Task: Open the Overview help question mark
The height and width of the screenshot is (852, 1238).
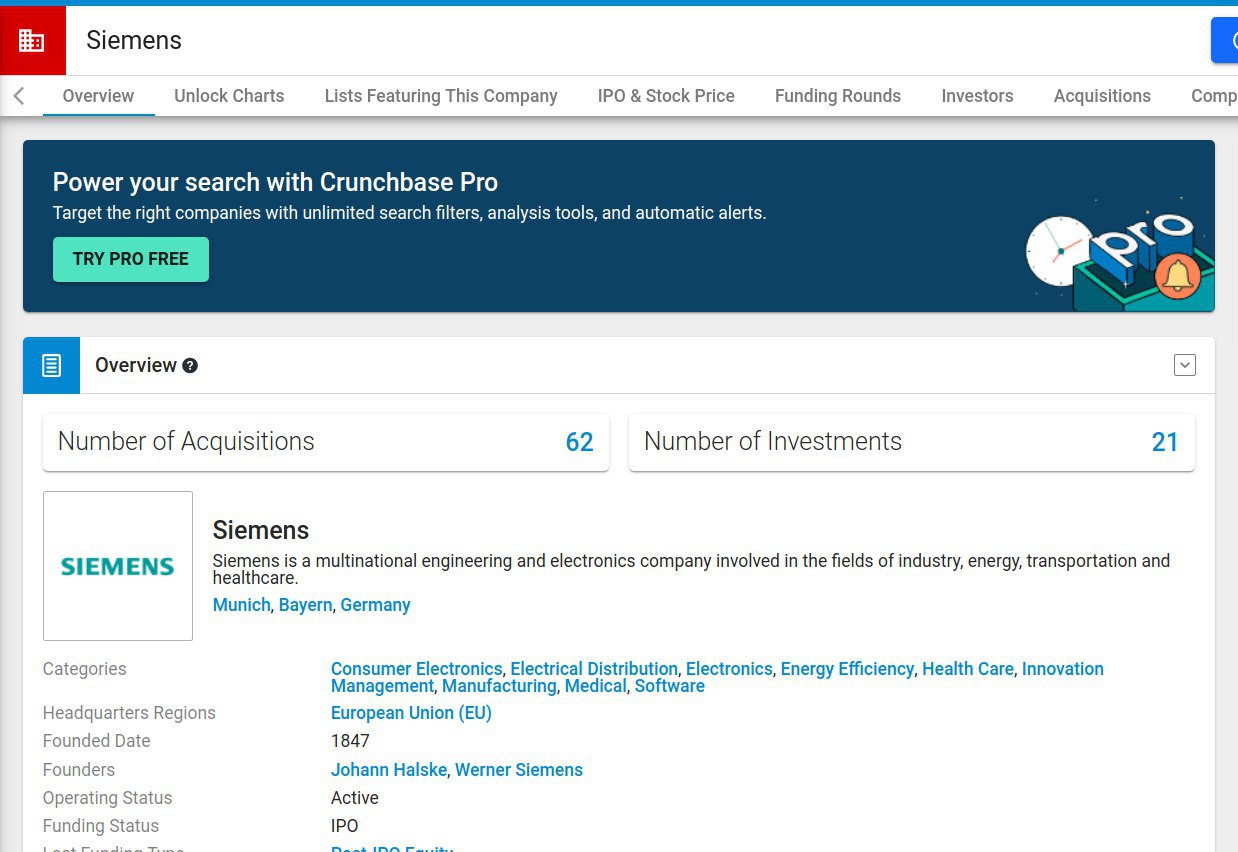Action: click(x=190, y=366)
